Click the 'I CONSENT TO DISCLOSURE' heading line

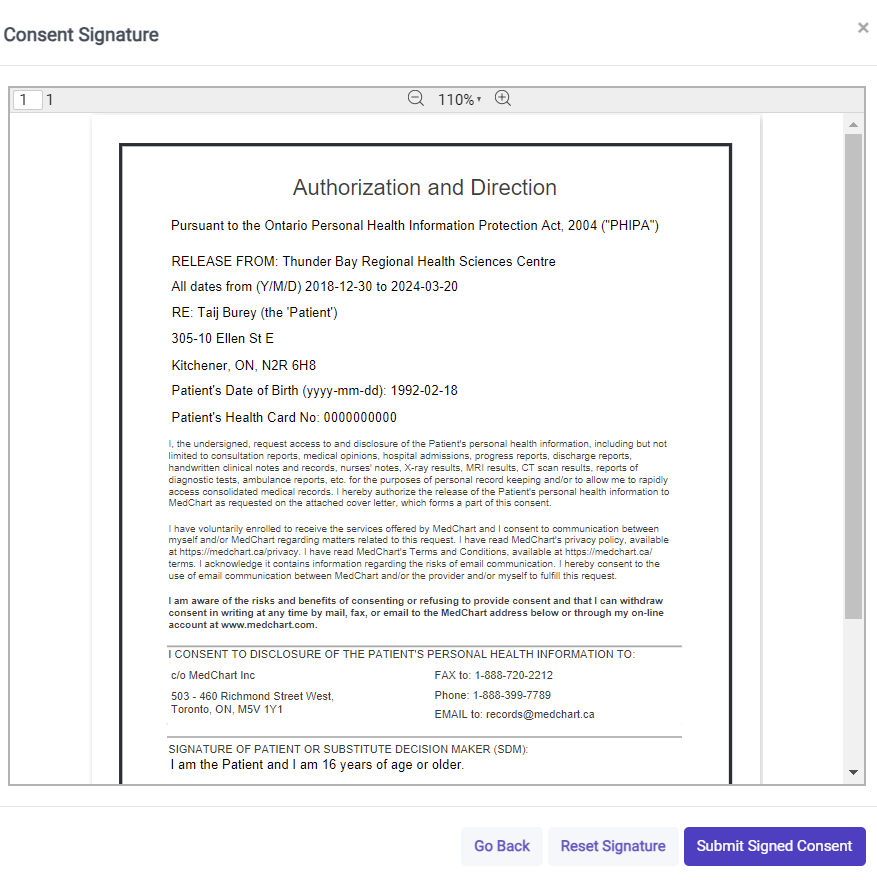click(x=402, y=654)
